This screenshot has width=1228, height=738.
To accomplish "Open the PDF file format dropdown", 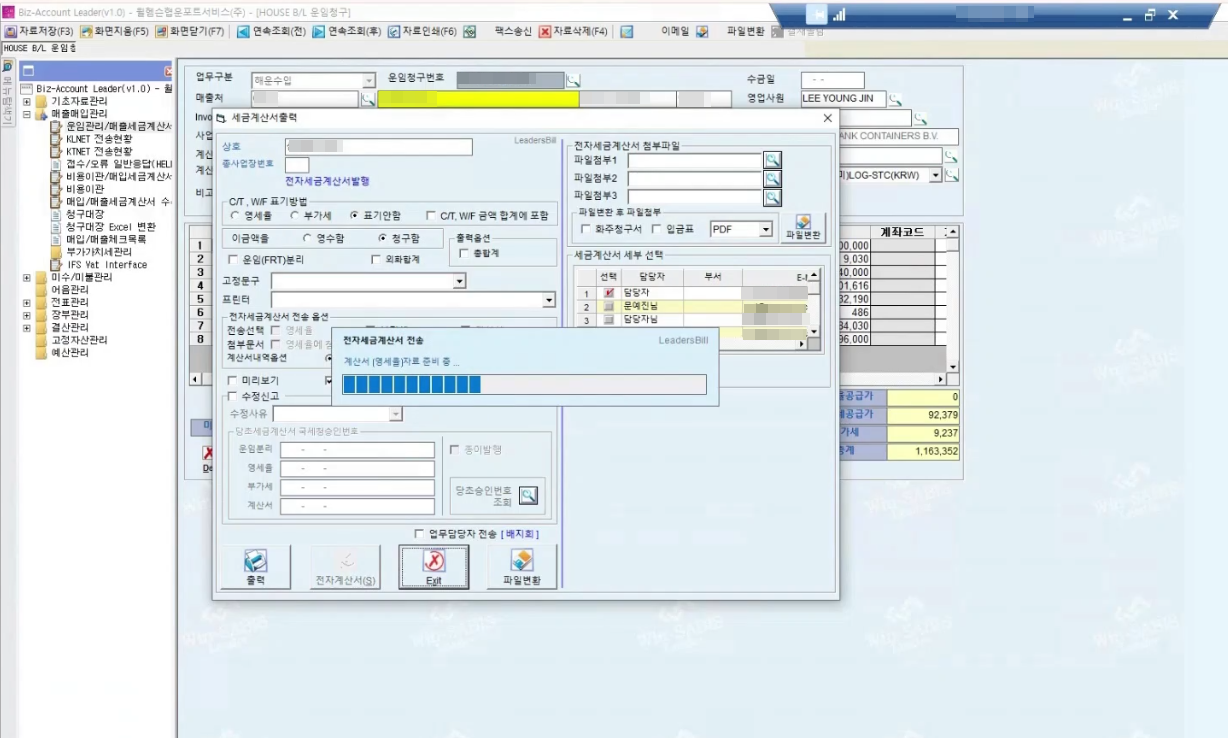I will [765, 229].
